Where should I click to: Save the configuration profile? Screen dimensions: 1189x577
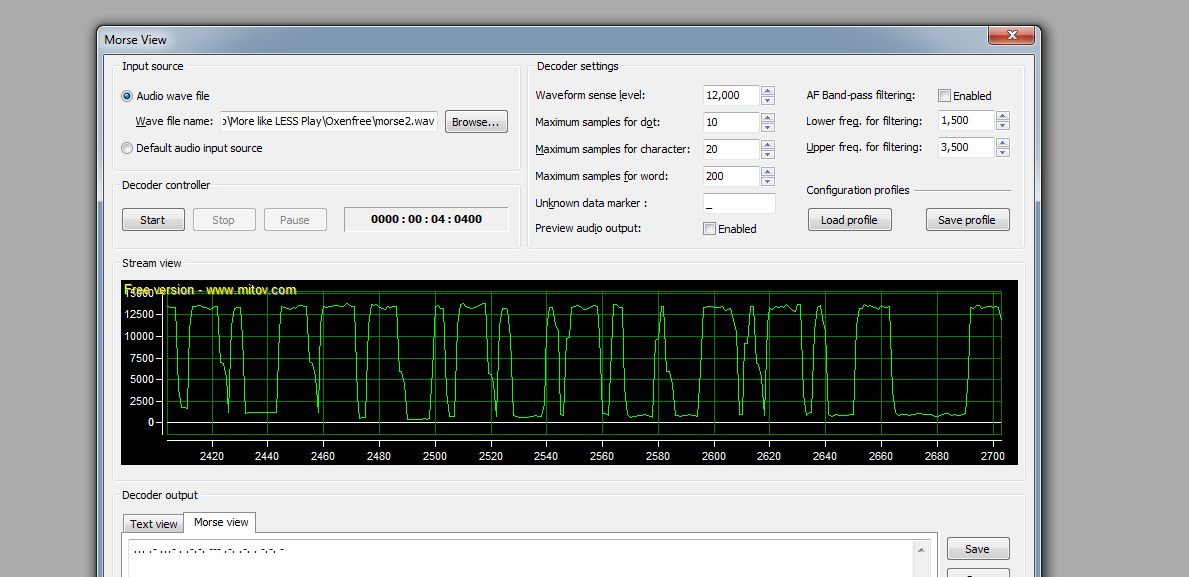[967, 220]
